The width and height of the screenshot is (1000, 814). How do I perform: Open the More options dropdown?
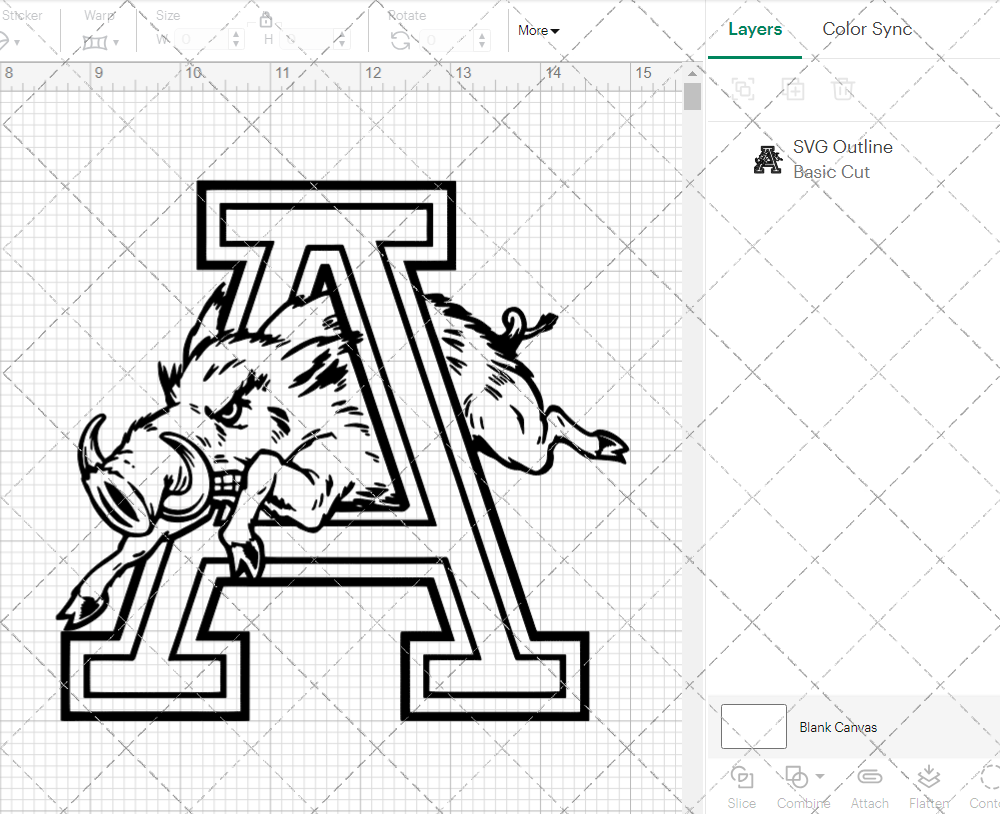(x=538, y=30)
